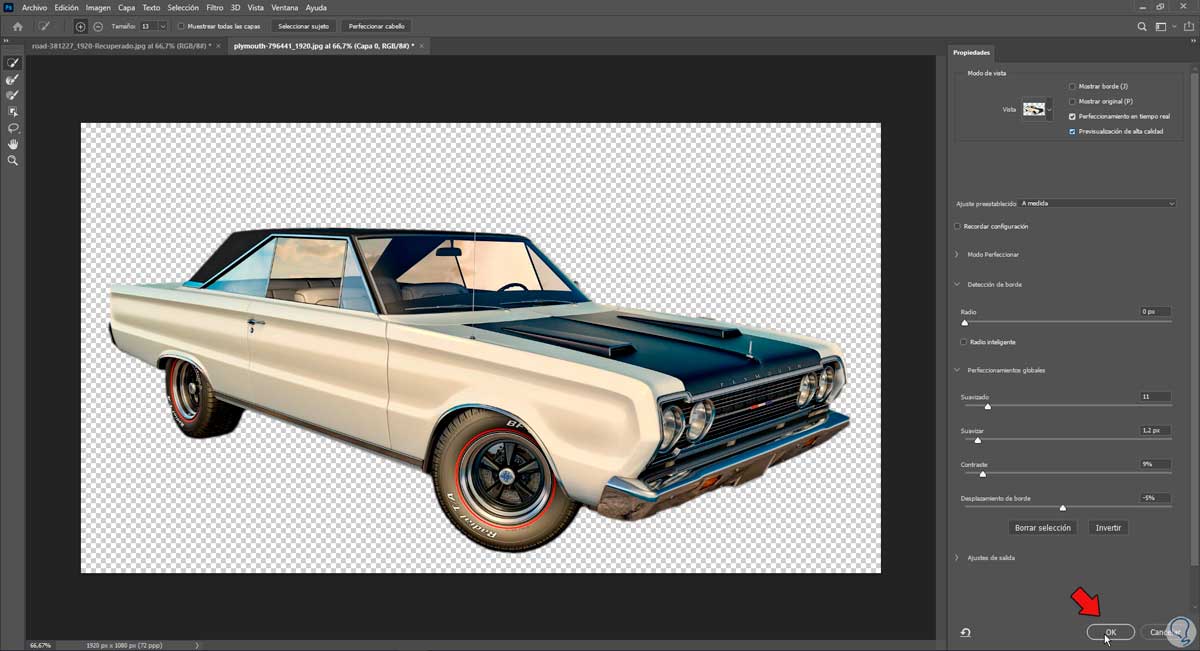Select the Quick Selection tool
This screenshot has width=1200, height=651.
pyautogui.click(x=13, y=63)
